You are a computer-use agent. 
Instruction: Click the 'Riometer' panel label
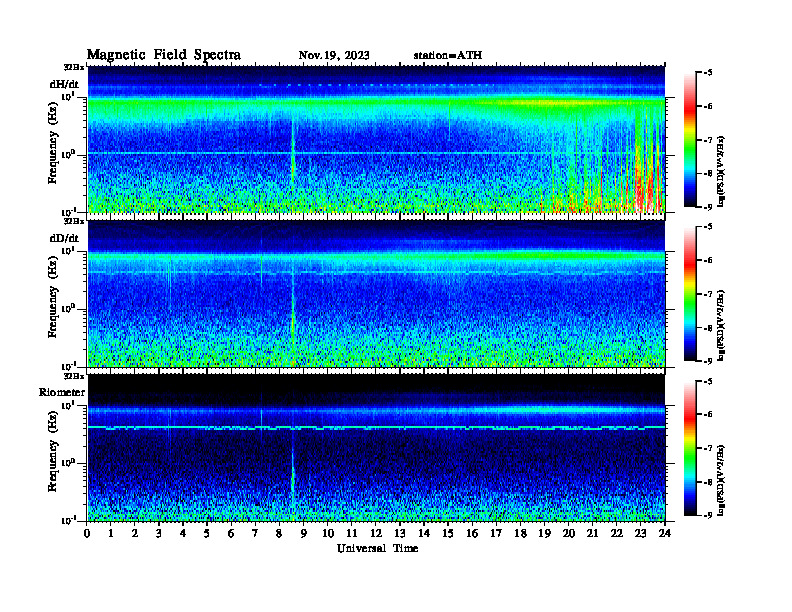[62, 392]
